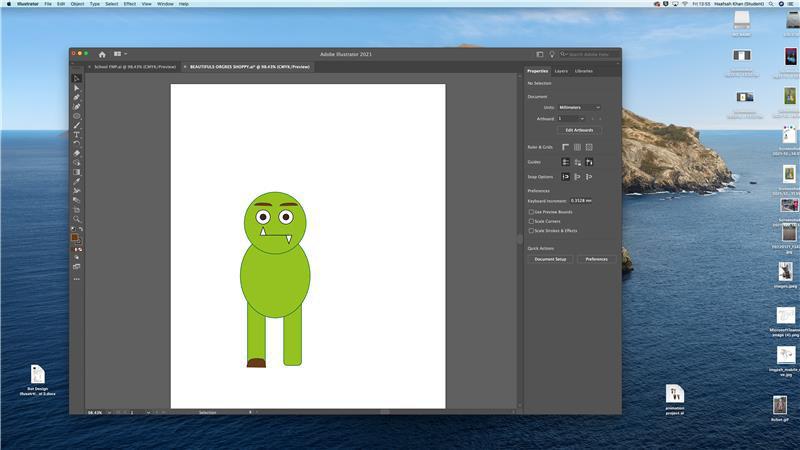This screenshot has height=450, width=800.
Task: Click the Lock Guides icon
Action: click(x=577, y=162)
